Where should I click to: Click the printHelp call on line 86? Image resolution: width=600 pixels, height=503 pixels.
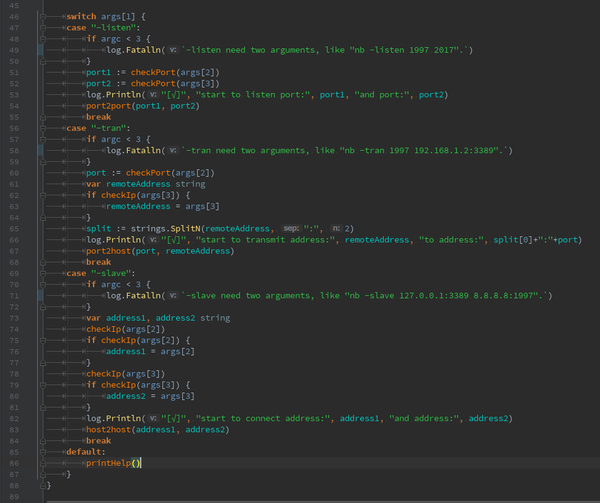coord(113,463)
